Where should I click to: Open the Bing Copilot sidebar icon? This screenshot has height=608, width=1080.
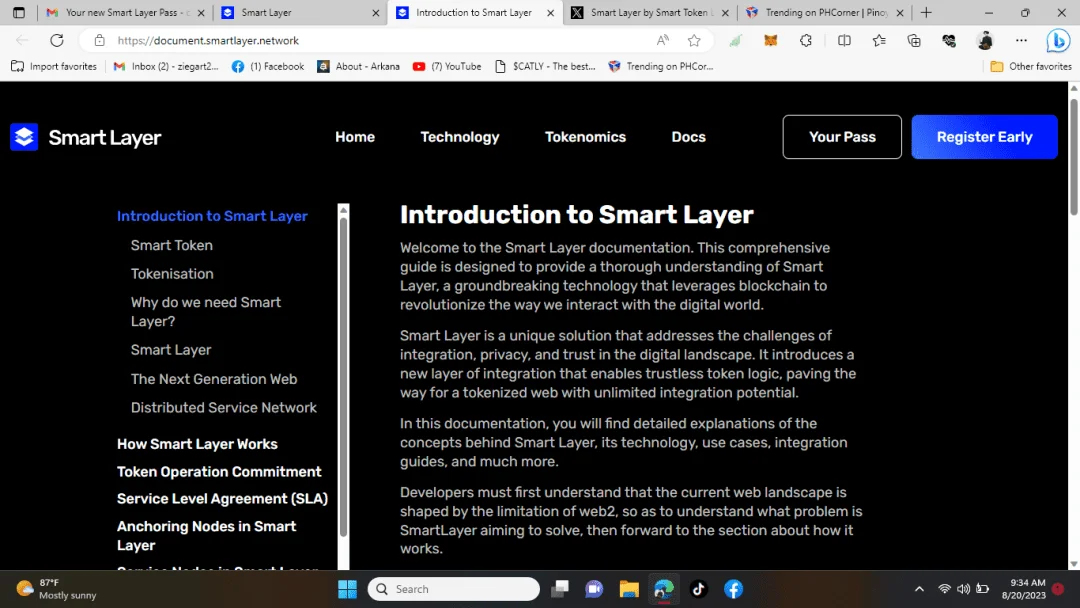coord(1058,41)
